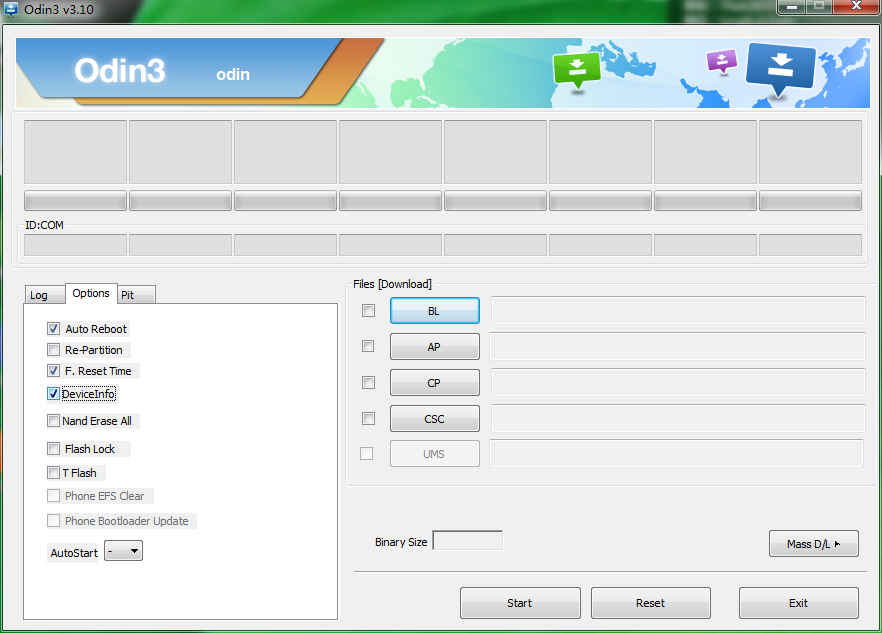This screenshot has height=633, width=882.
Task: Tick the checkbox beside the AP button
Action: pyautogui.click(x=368, y=346)
